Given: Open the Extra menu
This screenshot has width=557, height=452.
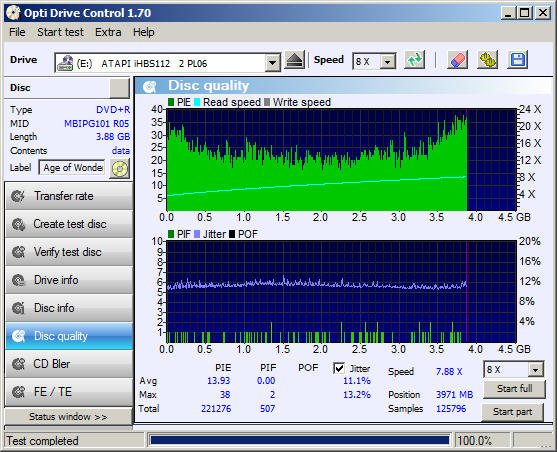Looking at the screenshot, I should pyautogui.click(x=108, y=32).
